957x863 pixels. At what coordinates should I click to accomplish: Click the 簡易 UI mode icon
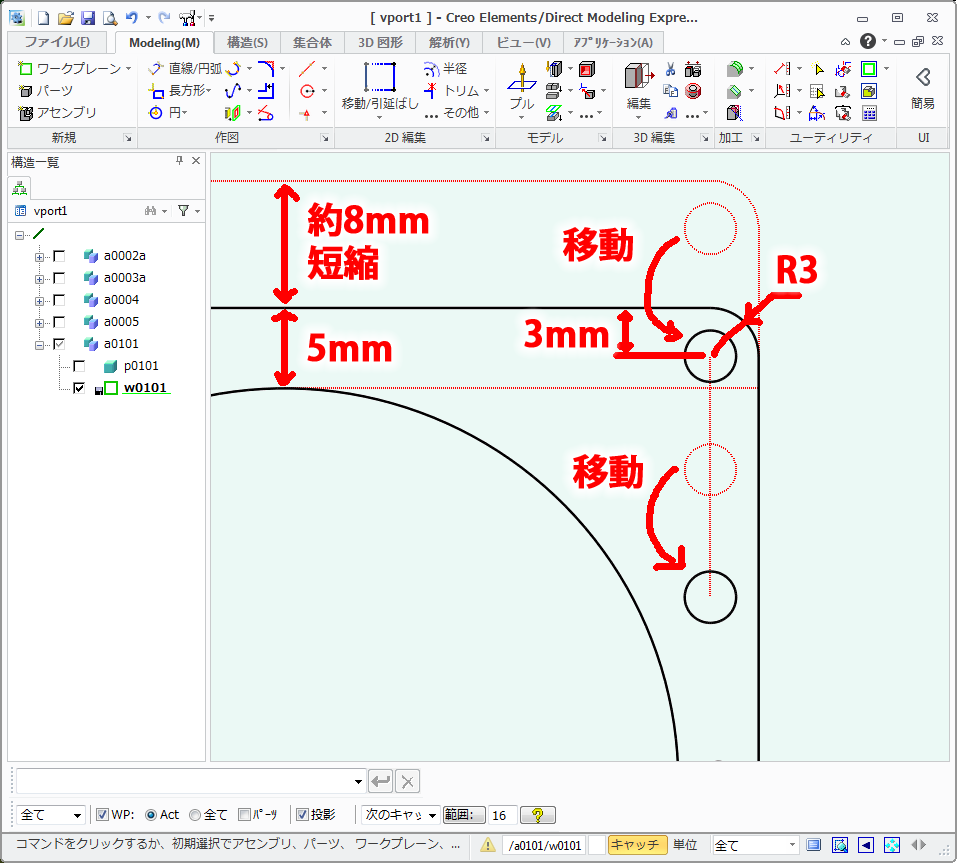921,88
